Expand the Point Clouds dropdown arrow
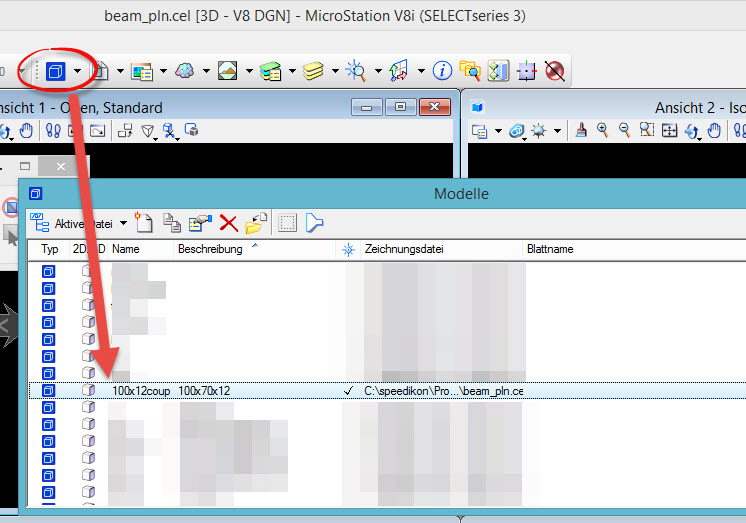This screenshot has width=746, height=523. 206,71
